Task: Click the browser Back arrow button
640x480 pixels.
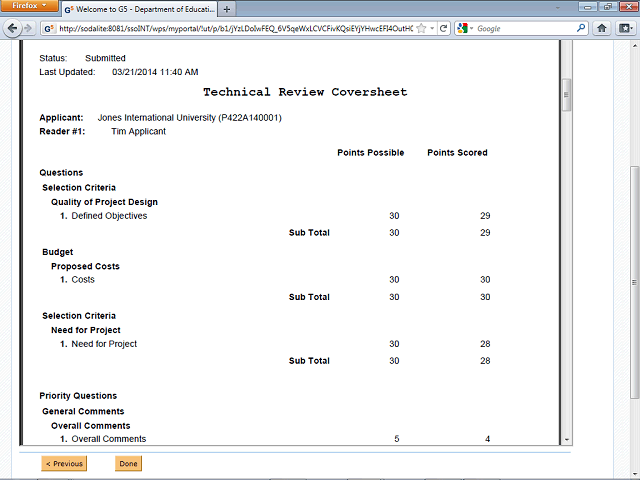Action: (12, 28)
